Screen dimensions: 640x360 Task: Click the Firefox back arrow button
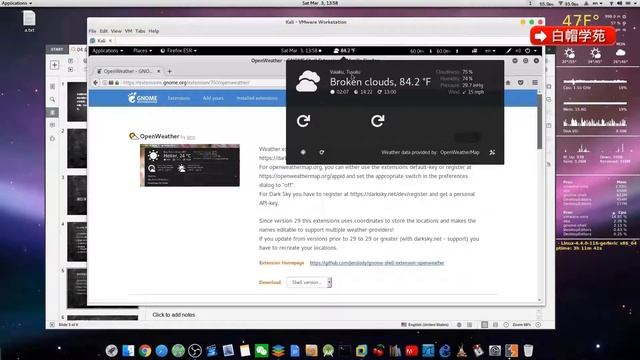pos(95,82)
